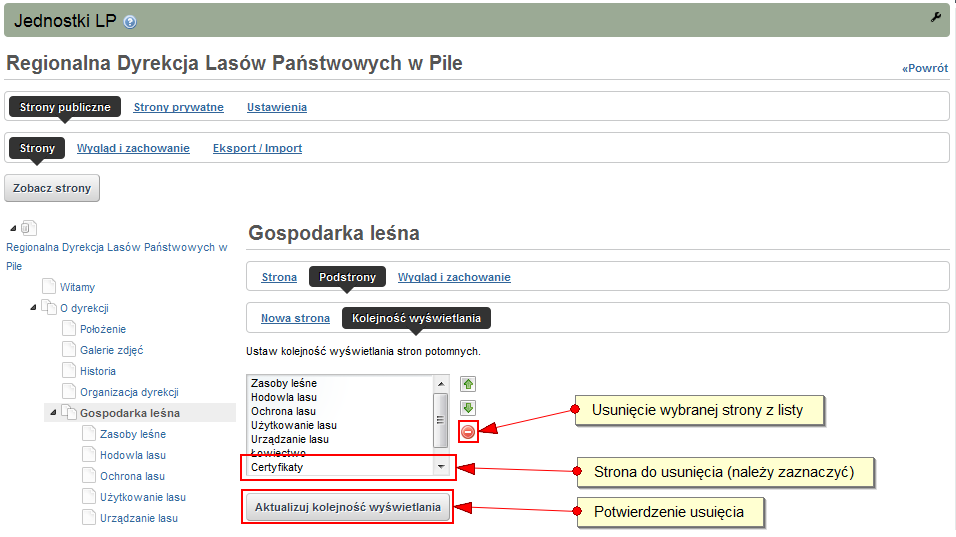This screenshot has width=956, height=537.
Task: Open Organizacja dyrekcji page in tree
Action: [x=129, y=392]
